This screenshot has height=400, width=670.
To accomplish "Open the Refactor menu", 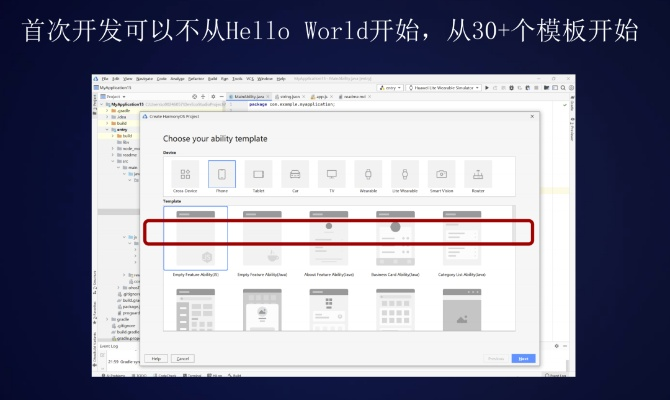I will [196, 78].
